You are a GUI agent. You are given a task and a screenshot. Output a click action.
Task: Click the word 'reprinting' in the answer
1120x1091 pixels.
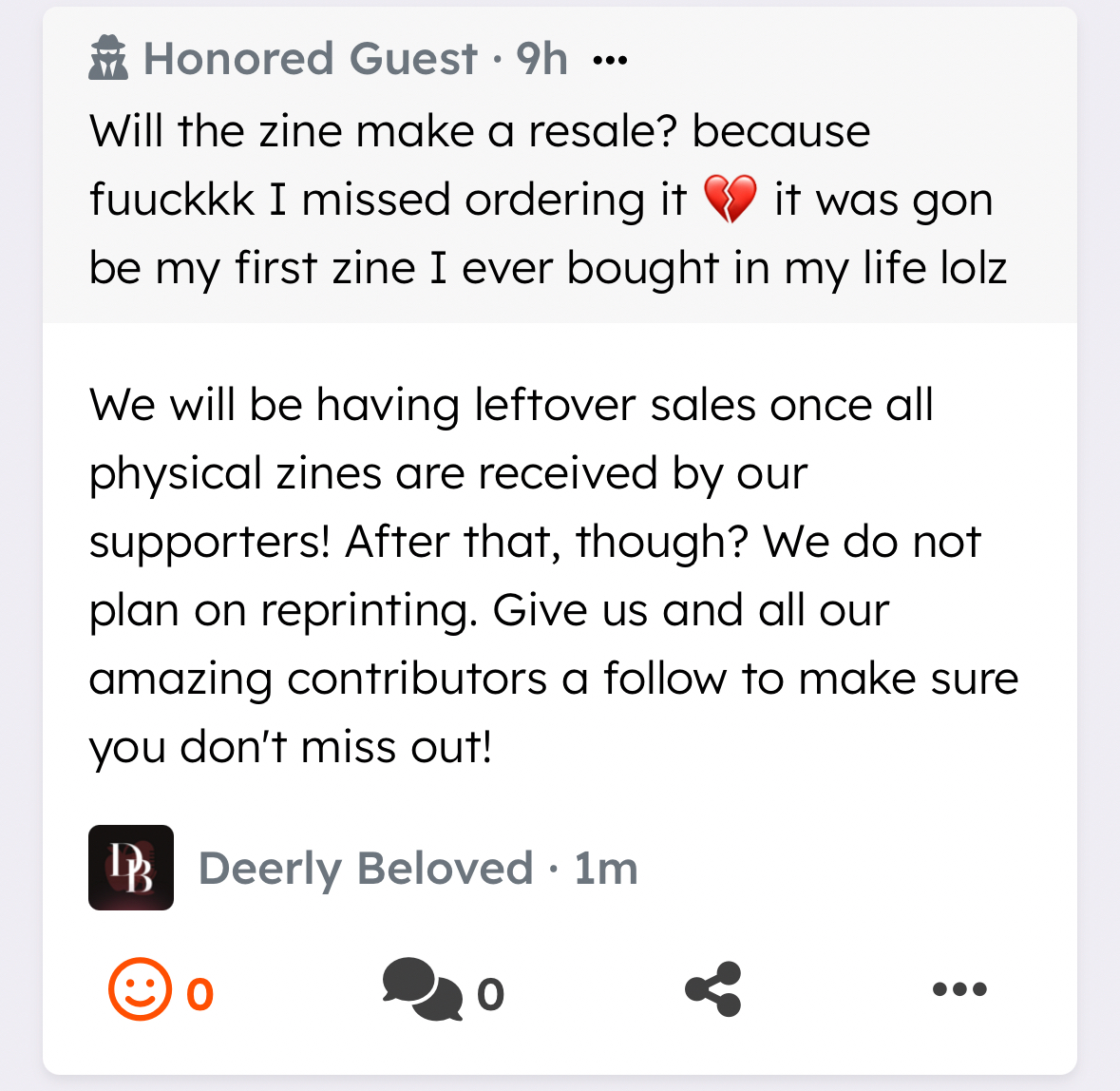[x=367, y=610]
